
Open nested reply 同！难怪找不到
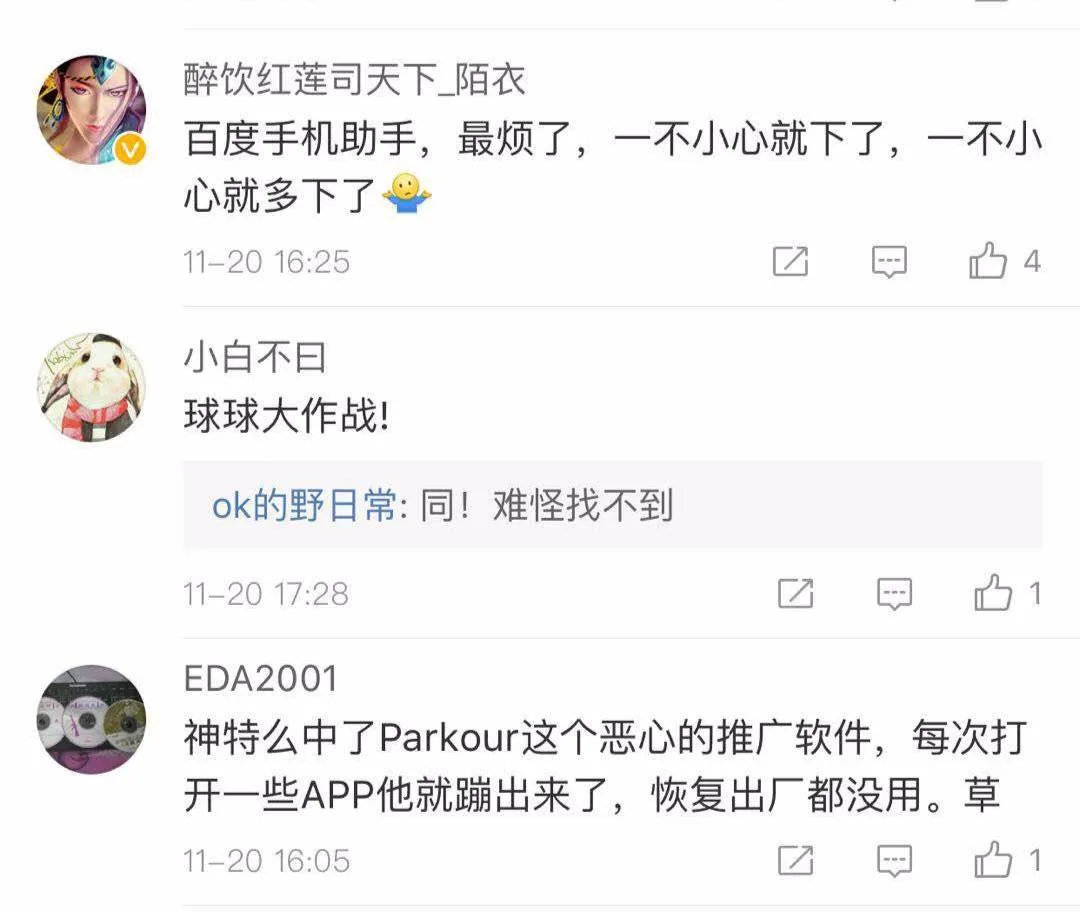[613, 506]
